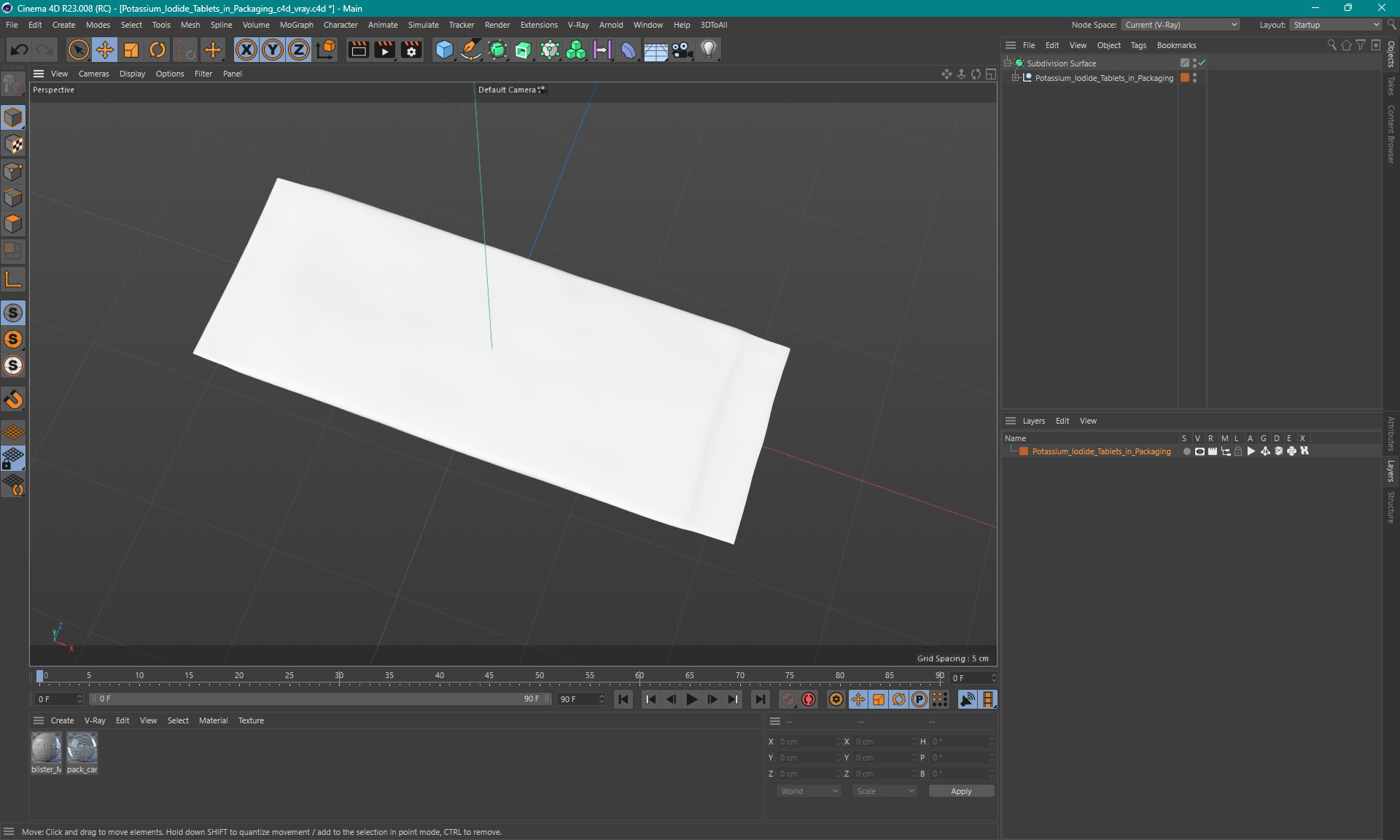Click the Material menu in material manager
Image resolution: width=1400 pixels, height=840 pixels.
(x=213, y=720)
